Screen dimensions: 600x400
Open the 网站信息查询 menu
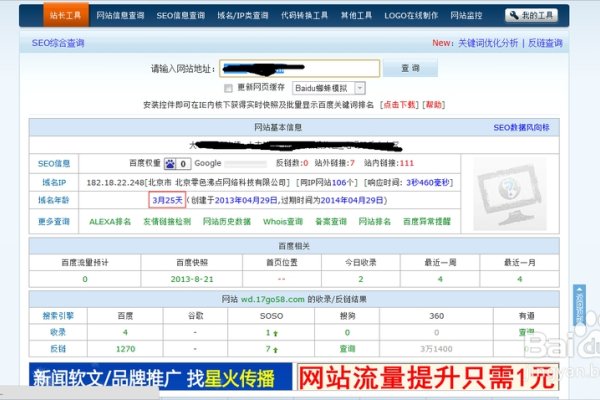120,15
